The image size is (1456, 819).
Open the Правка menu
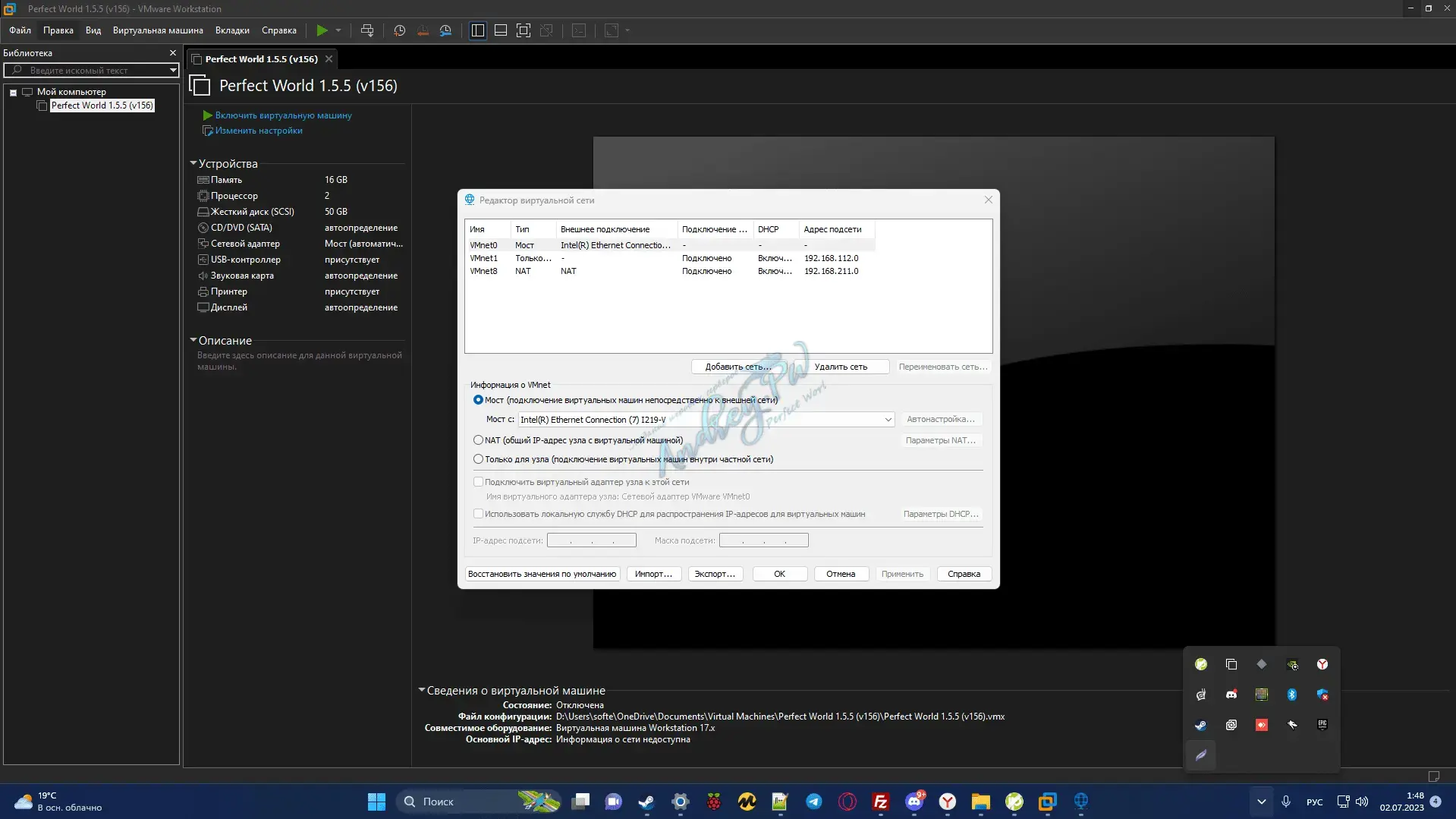(58, 30)
